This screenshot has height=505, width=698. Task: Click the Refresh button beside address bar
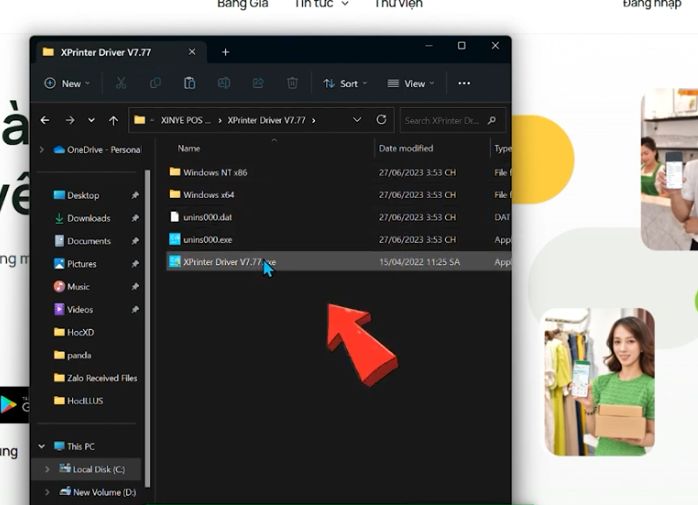(x=381, y=120)
